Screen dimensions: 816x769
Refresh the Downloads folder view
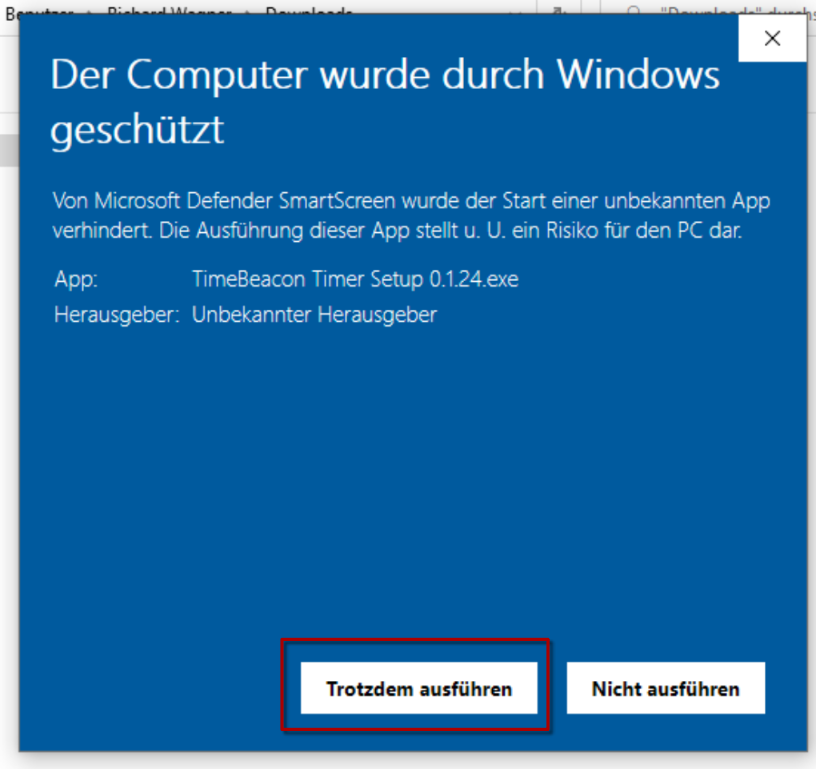tap(559, 10)
